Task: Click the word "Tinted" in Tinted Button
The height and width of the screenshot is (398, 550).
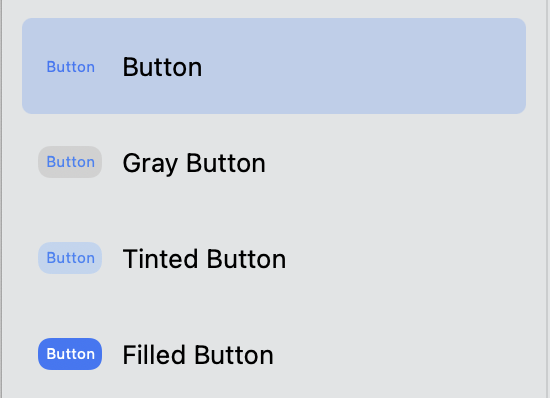Action: click(x=160, y=259)
